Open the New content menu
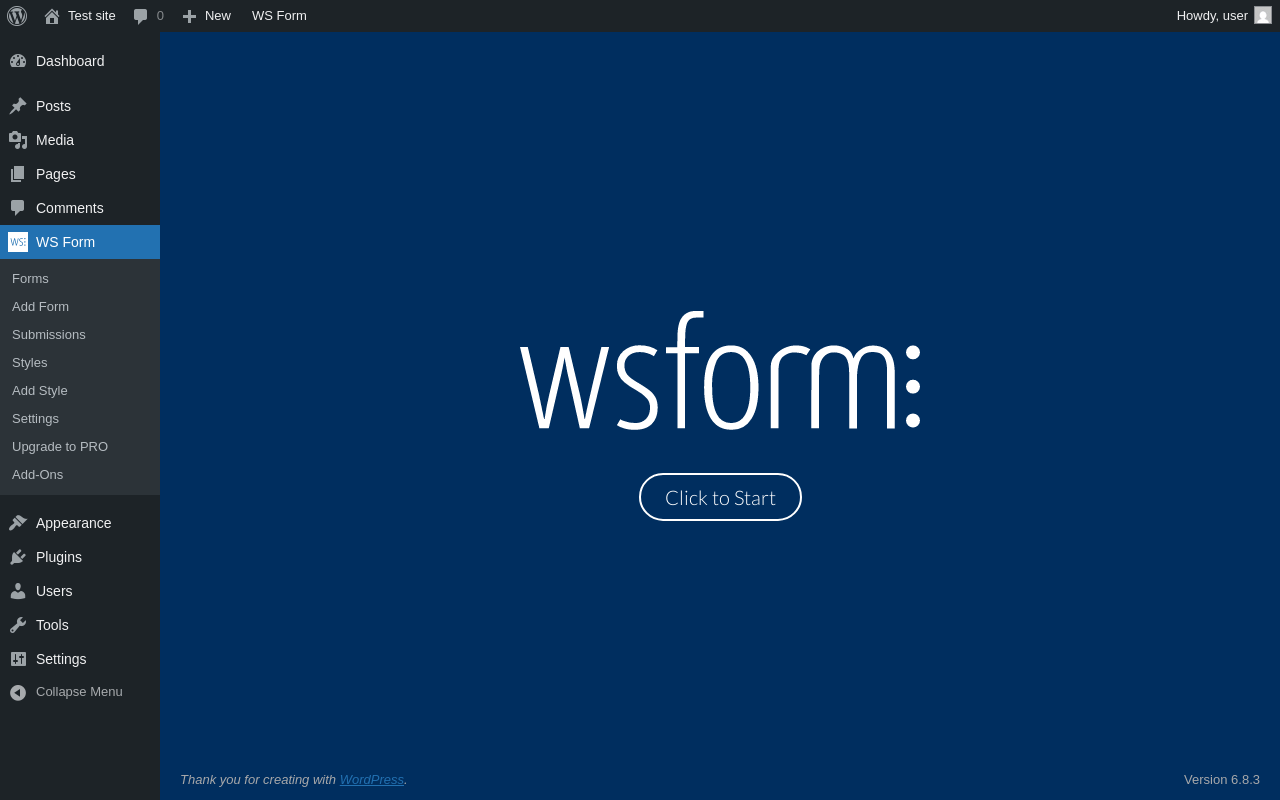Screen dimensions: 1280x800 (207, 16)
